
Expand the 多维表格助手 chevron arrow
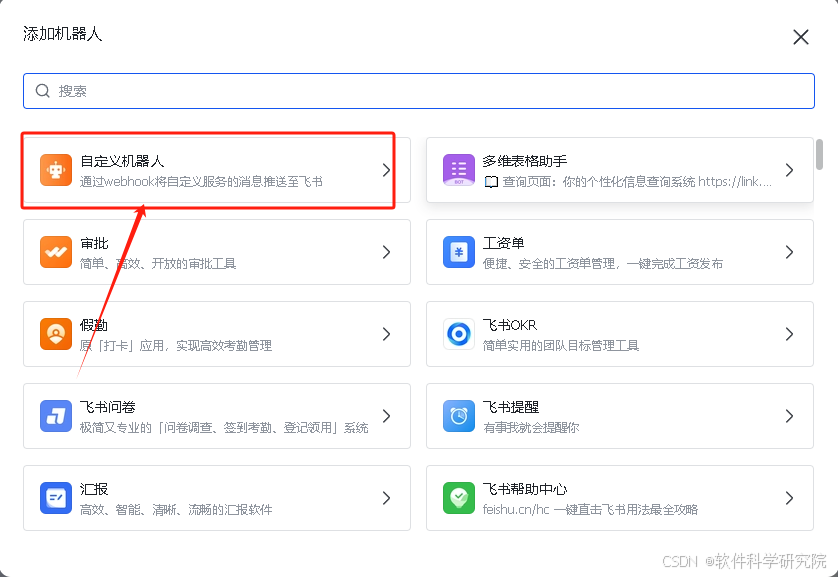[x=789, y=170]
